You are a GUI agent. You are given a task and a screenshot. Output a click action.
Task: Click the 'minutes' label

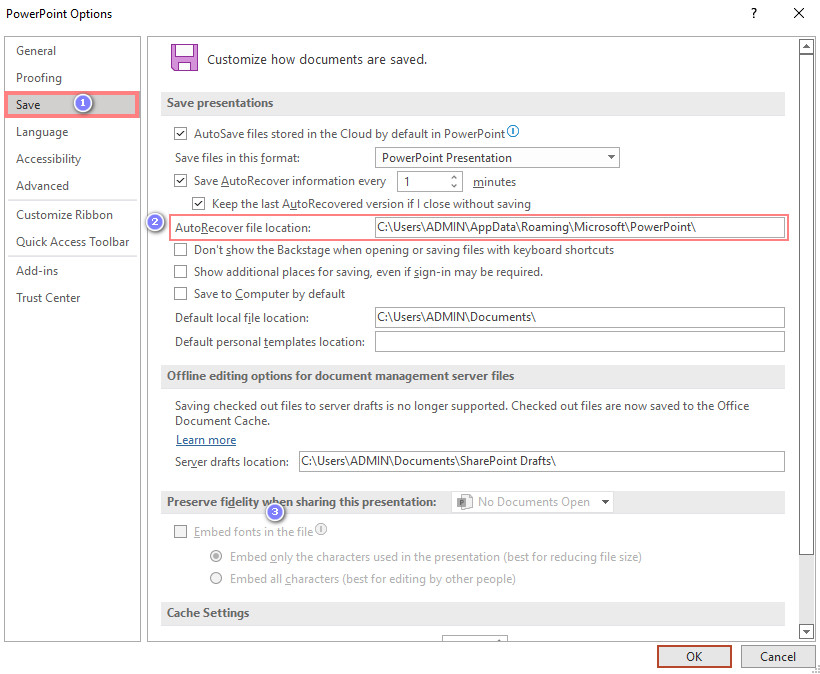point(494,182)
